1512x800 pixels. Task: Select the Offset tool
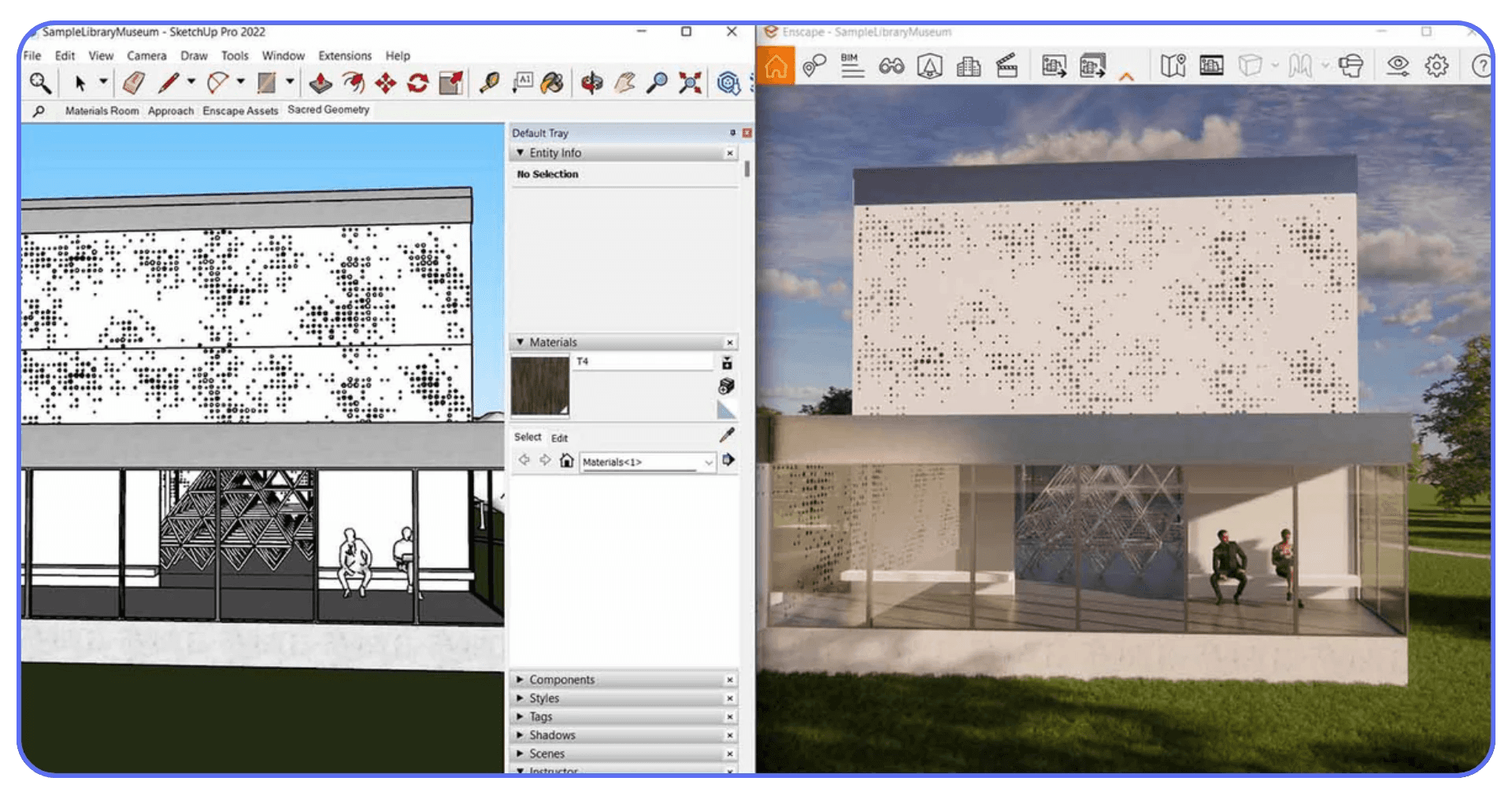pos(354,83)
